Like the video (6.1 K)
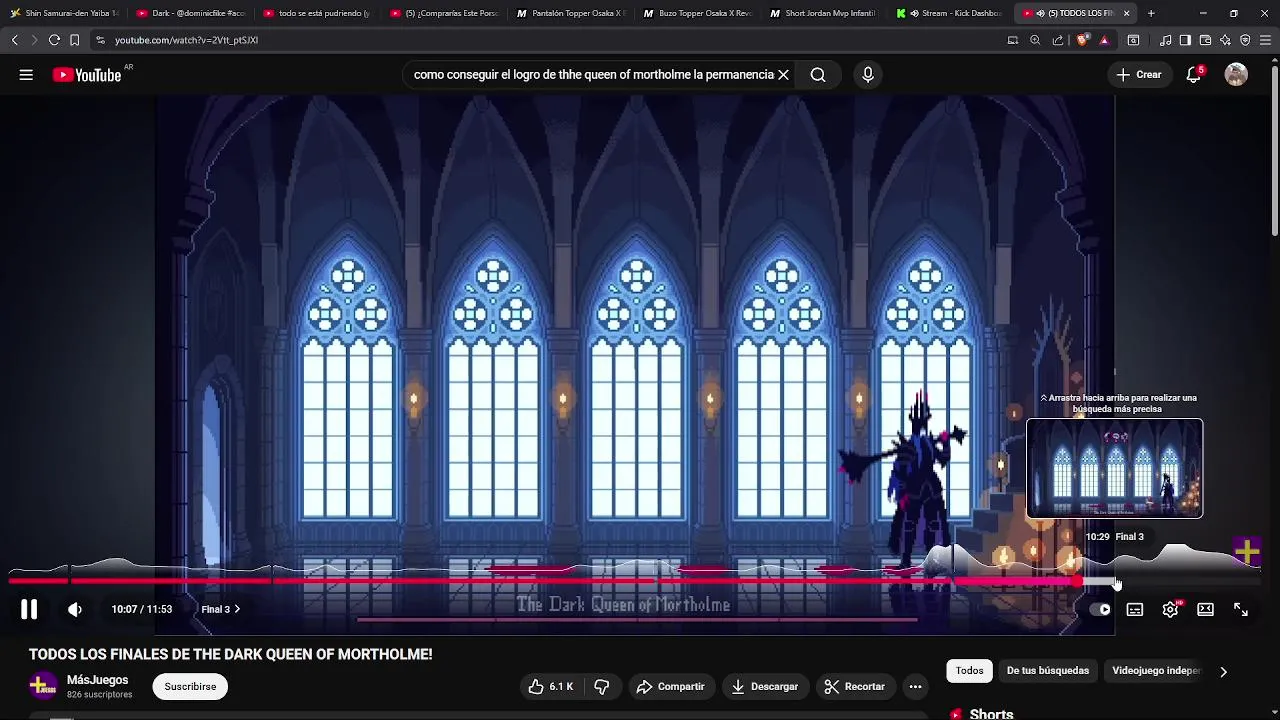The image size is (1280, 720). pyautogui.click(x=551, y=686)
